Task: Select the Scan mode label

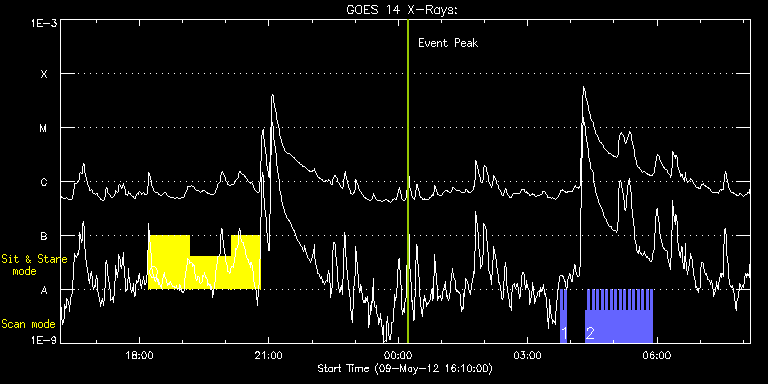Action: click(28, 324)
